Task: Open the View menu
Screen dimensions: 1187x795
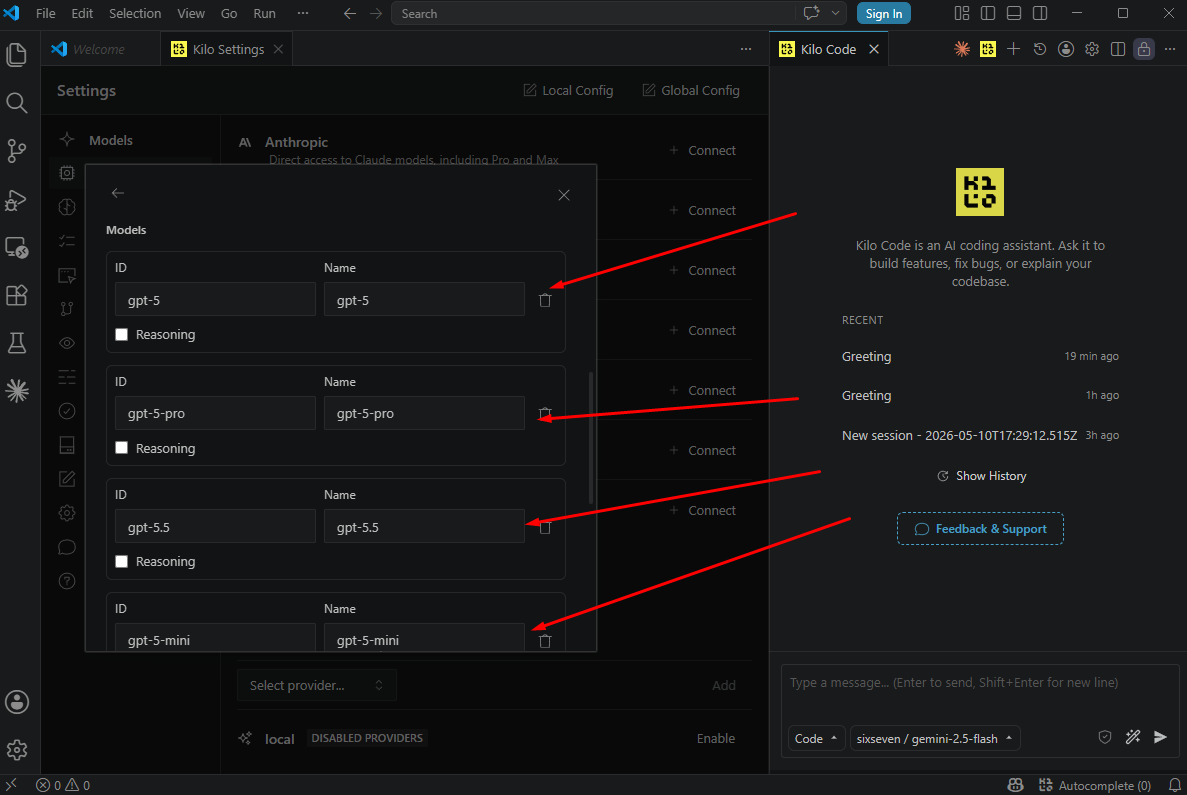Action: 191,13
